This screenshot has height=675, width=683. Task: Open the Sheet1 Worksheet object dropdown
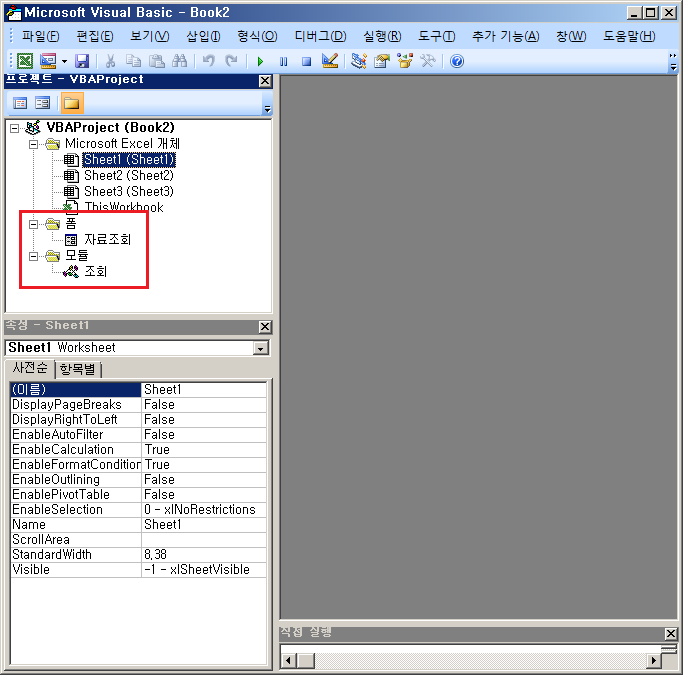pyautogui.click(x=260, y=348)
